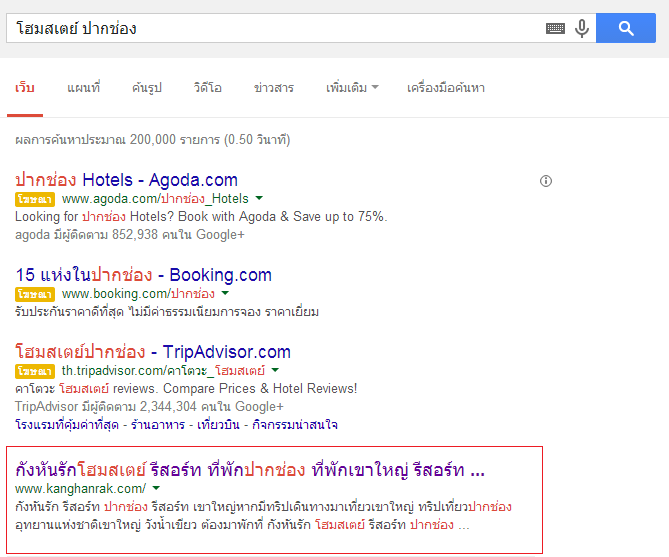The height and width of the screenshot is (557, 669).
Task: Click the www.agoda.com/ปากช่อง_Hotels URL text
Action: click(x=155, y=199)
